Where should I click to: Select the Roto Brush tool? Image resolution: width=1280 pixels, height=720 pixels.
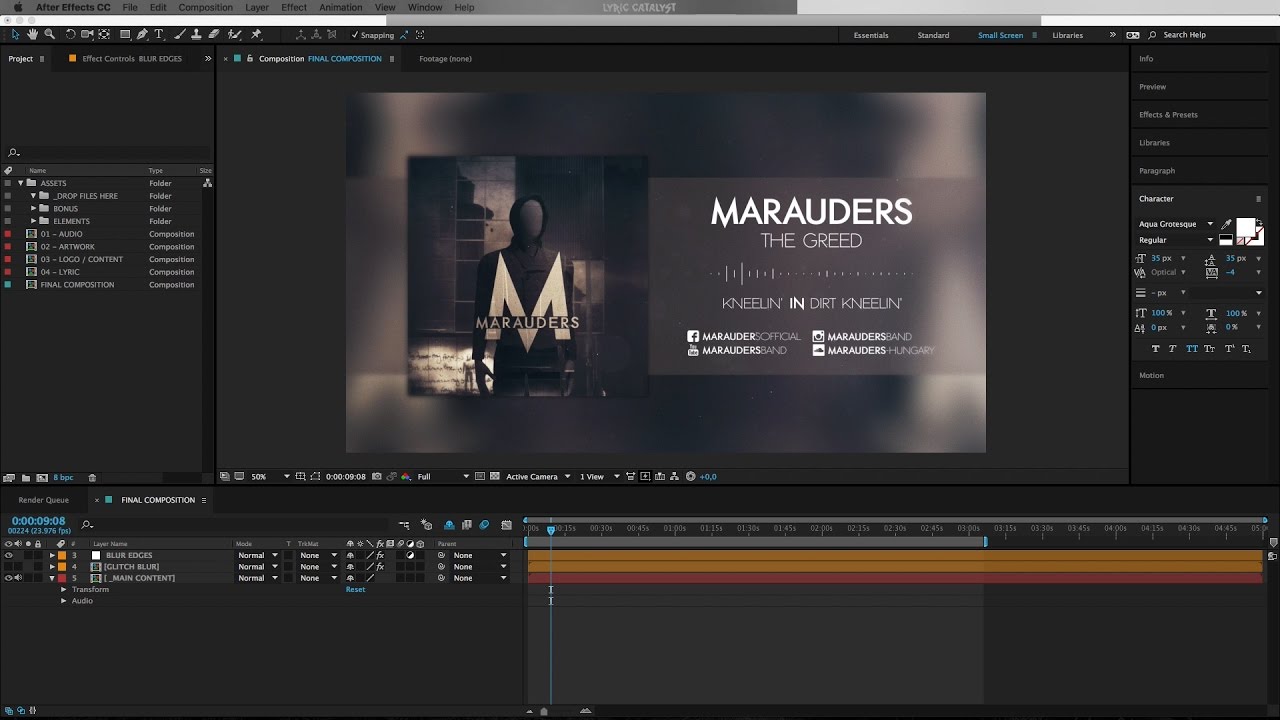point(234,34)
